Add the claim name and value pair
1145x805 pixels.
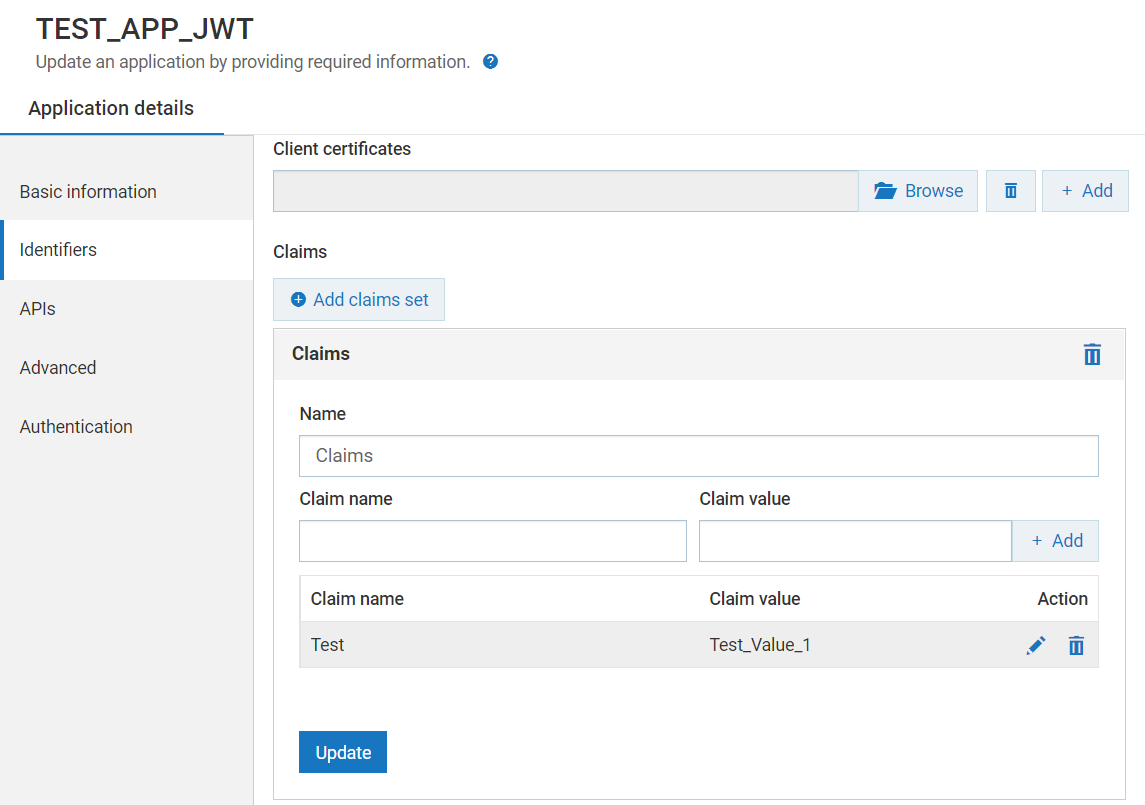point(1056,541)
